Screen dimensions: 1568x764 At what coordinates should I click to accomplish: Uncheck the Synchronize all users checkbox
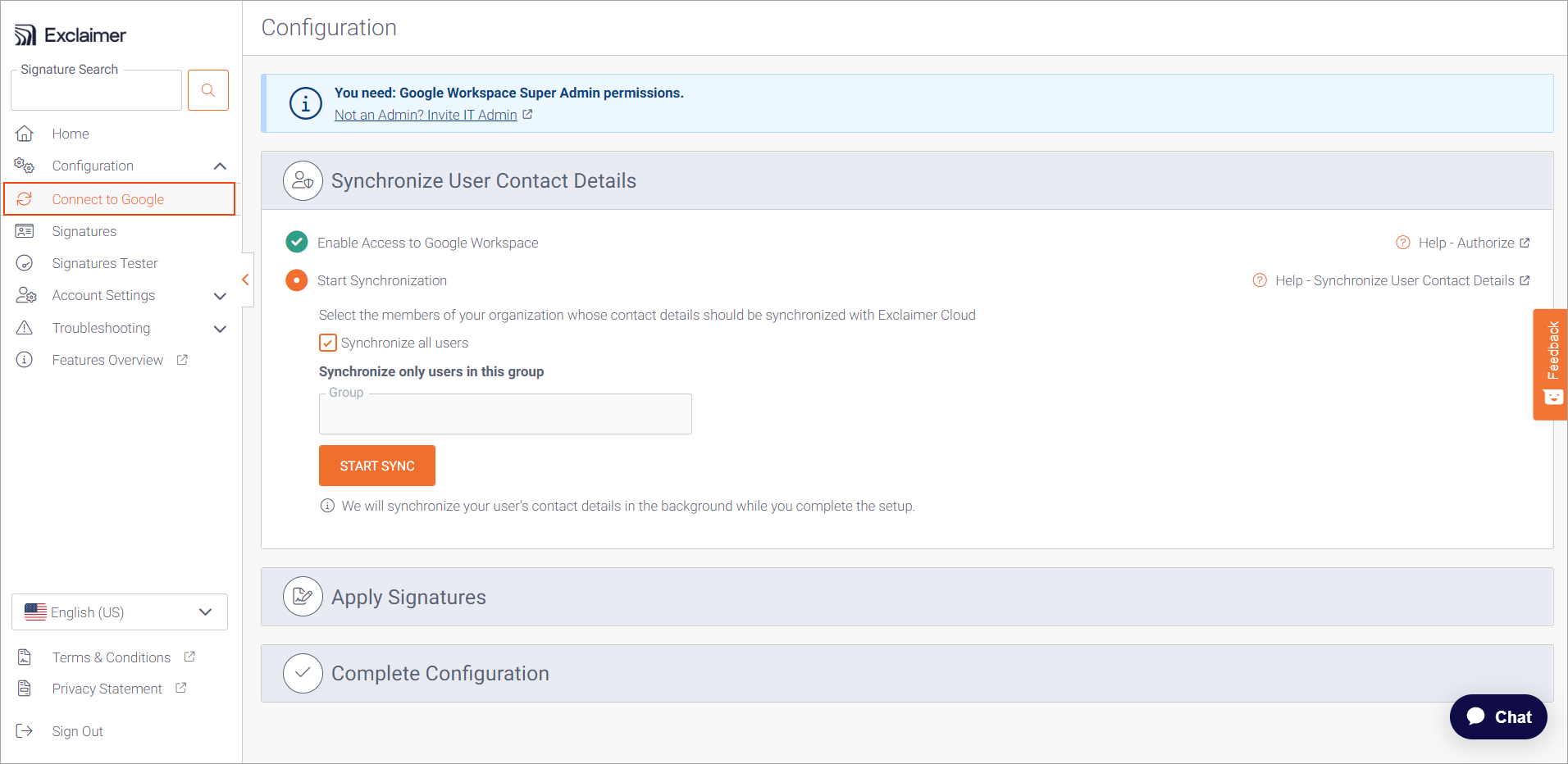pyautogui.click(x=328, y=343)
